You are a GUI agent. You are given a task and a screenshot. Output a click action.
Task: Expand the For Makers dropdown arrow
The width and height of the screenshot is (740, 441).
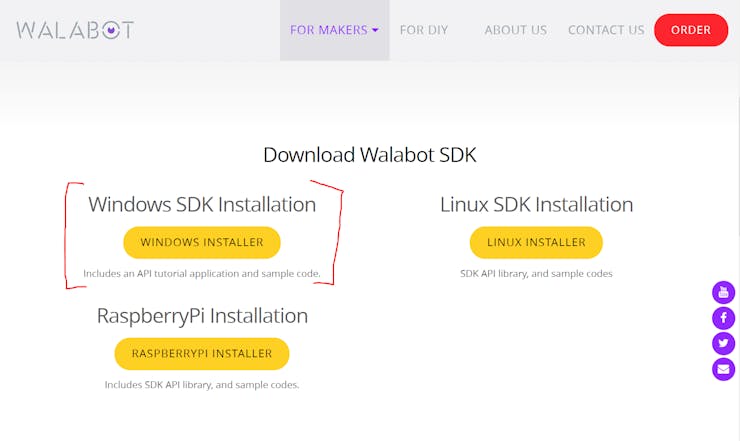tap(375, 30)
